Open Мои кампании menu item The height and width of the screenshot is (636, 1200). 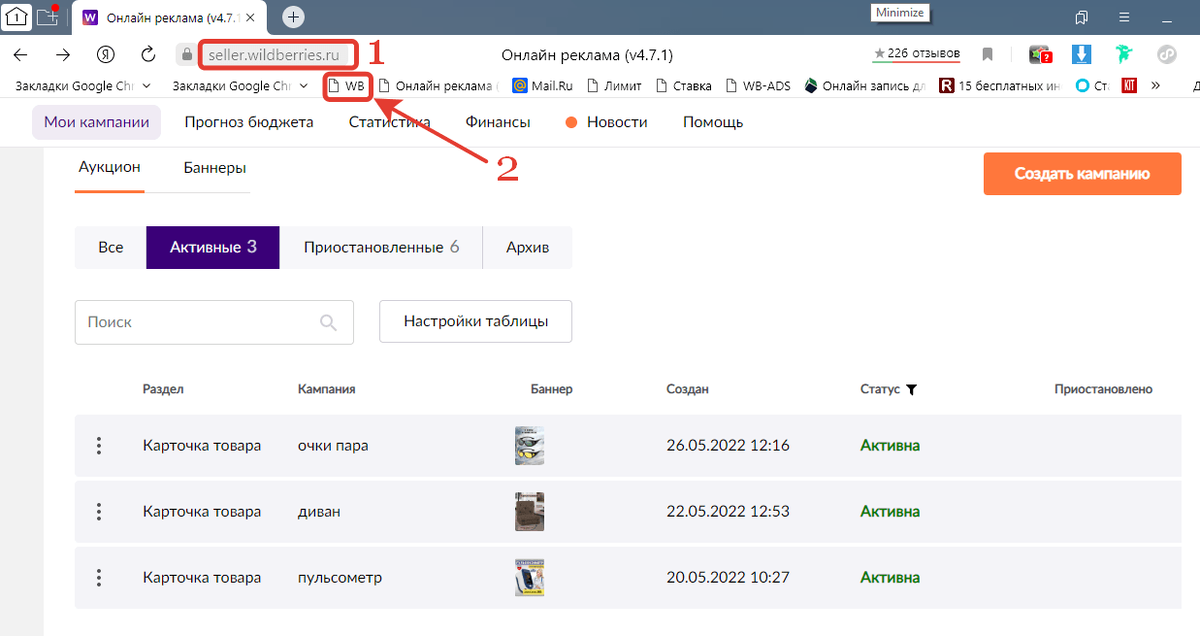click(x=97, y=122)
